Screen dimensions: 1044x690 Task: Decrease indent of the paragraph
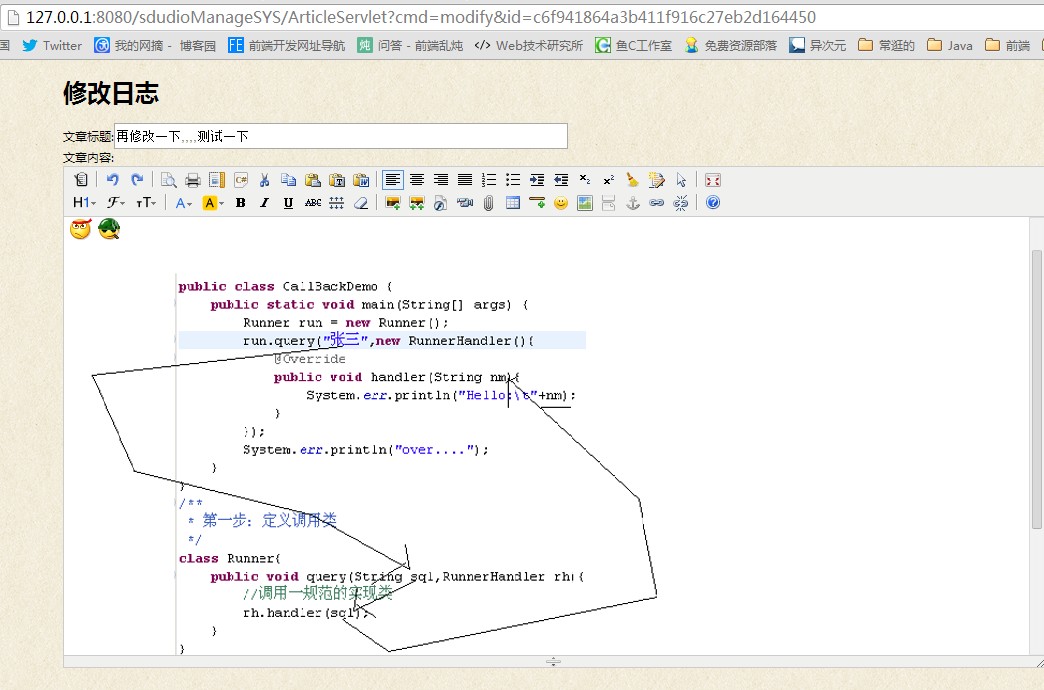(x=561, y=180)
